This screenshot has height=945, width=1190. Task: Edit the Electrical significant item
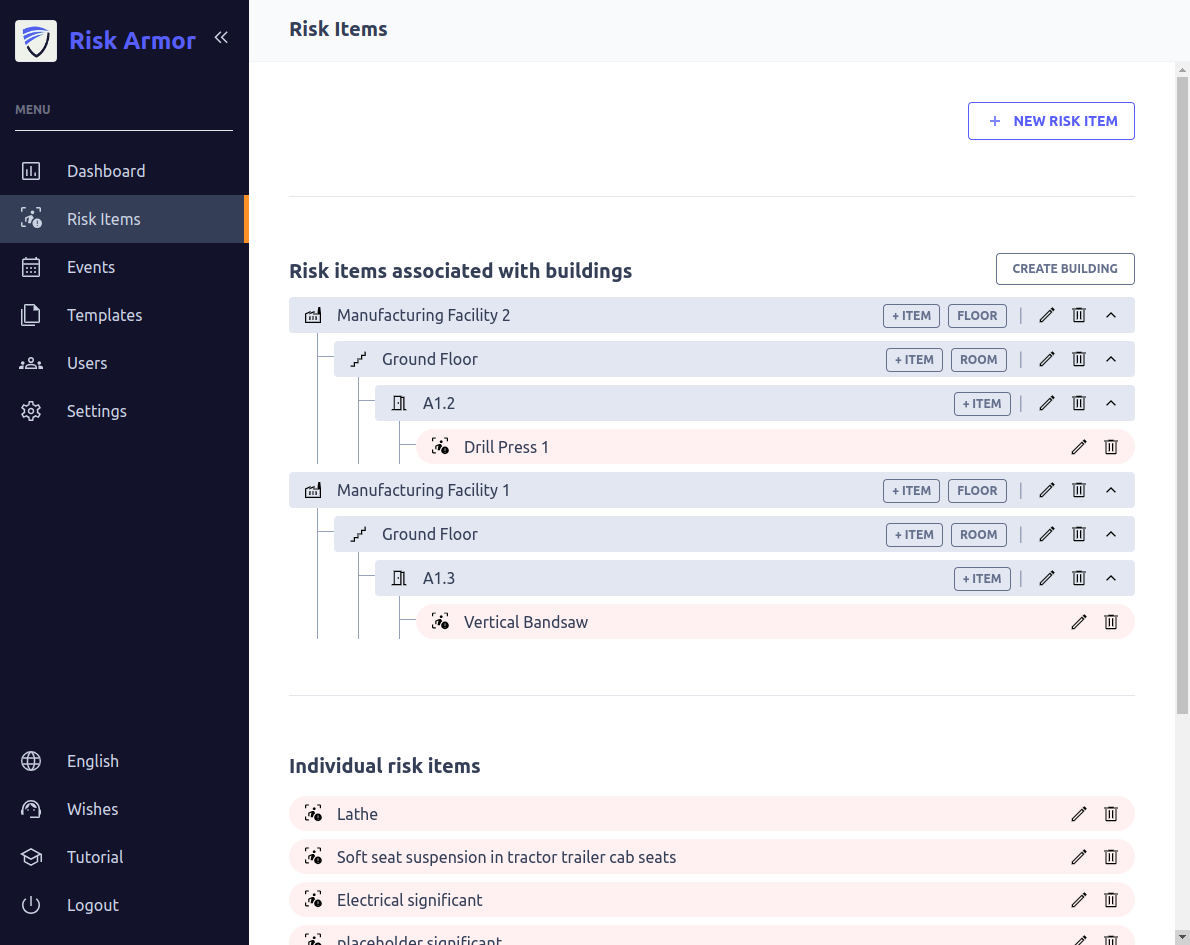[x=1078, y=900]
